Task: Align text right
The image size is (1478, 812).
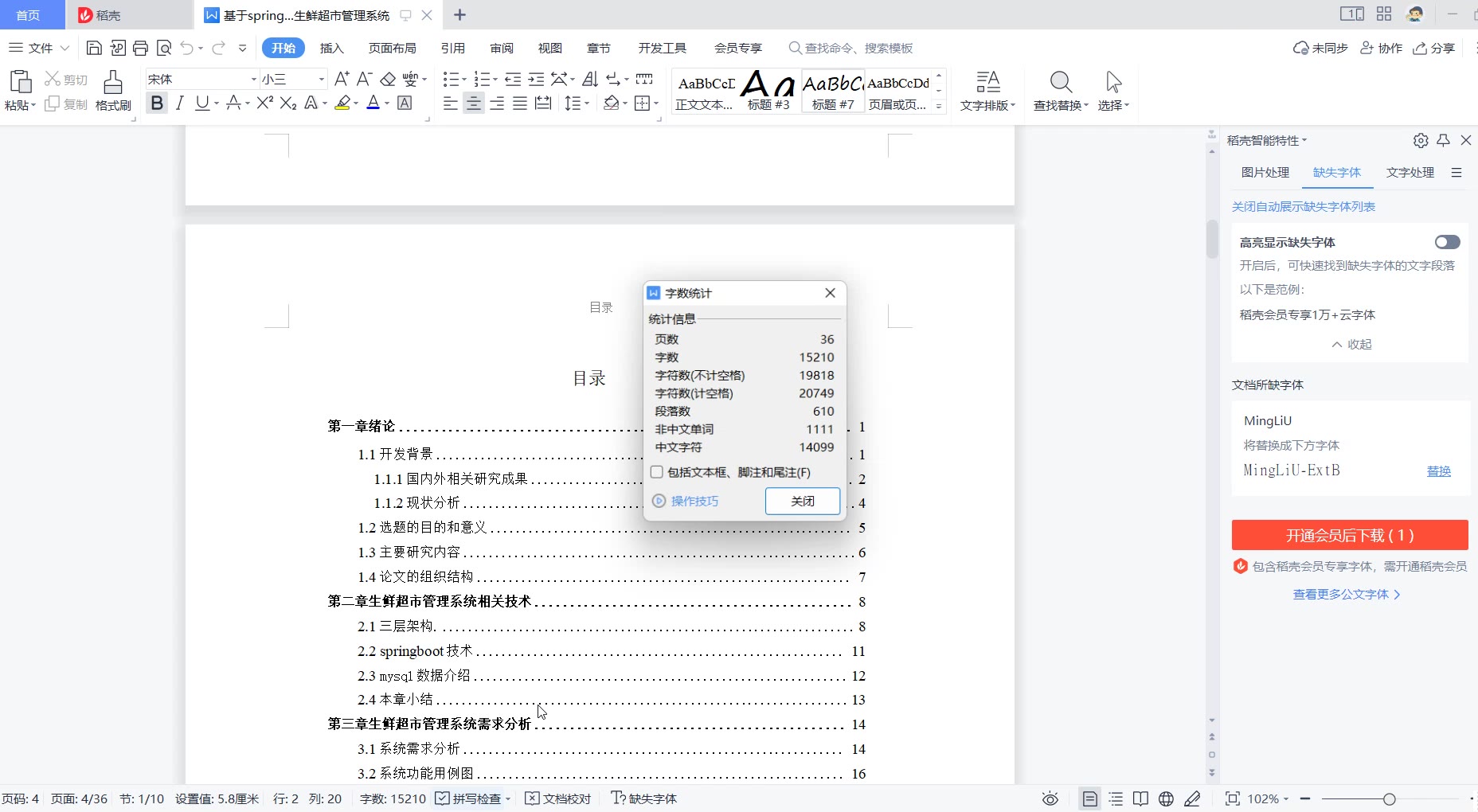Action: (x=497, y=103)
